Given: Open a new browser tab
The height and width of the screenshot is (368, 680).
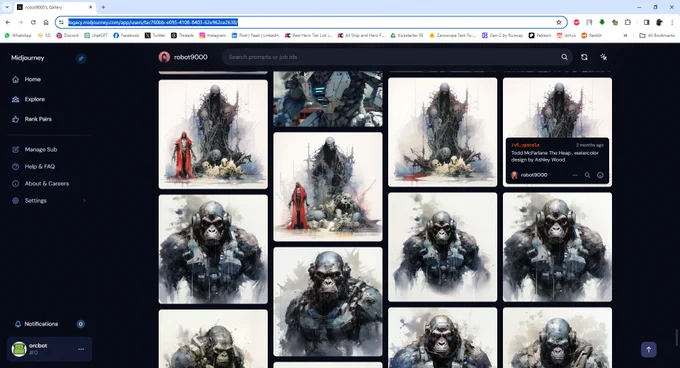Looking at the screenshot, I should coord(103,7).
